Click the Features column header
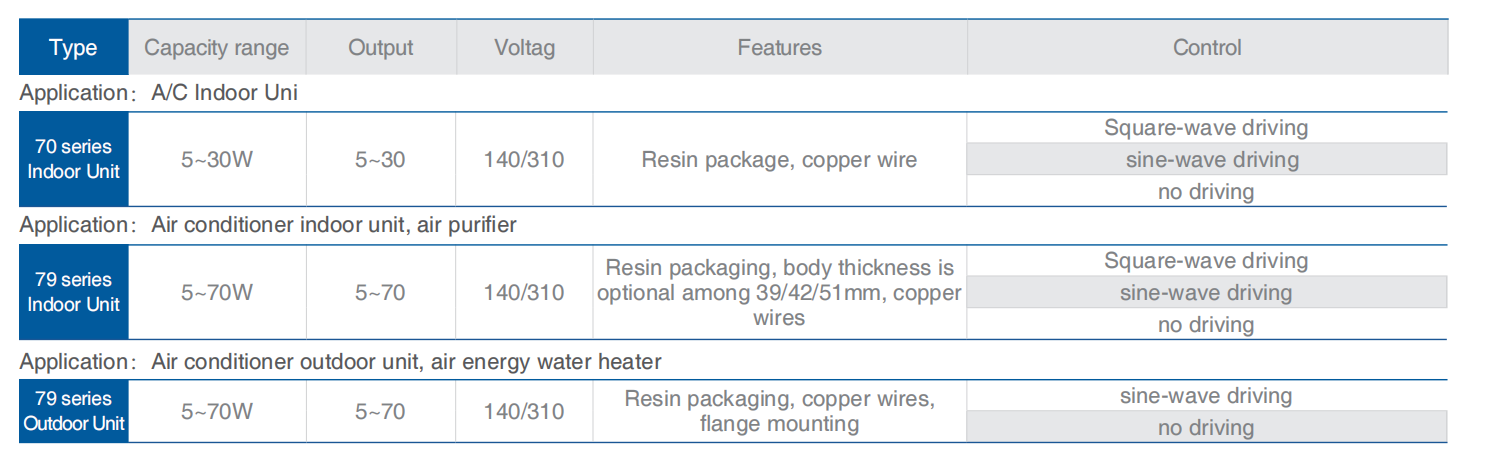Viewport: 1490px width, 461px height. point(779,47)
